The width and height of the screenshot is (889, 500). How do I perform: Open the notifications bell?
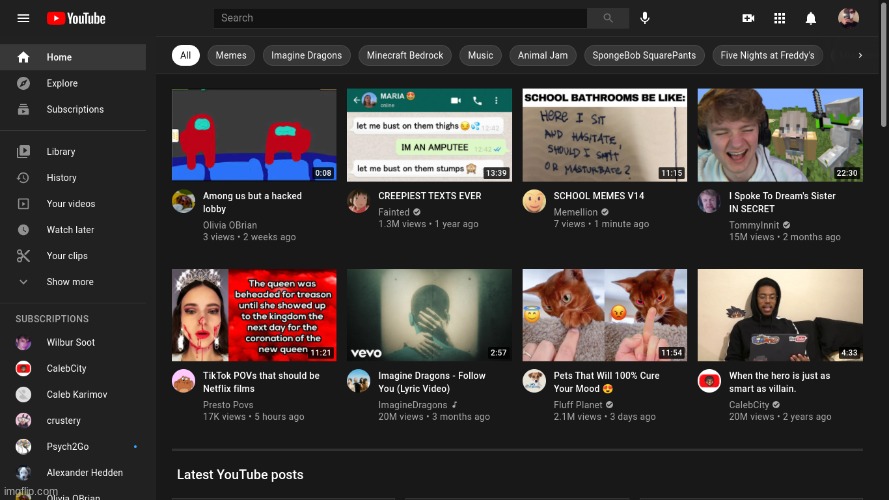811,18
